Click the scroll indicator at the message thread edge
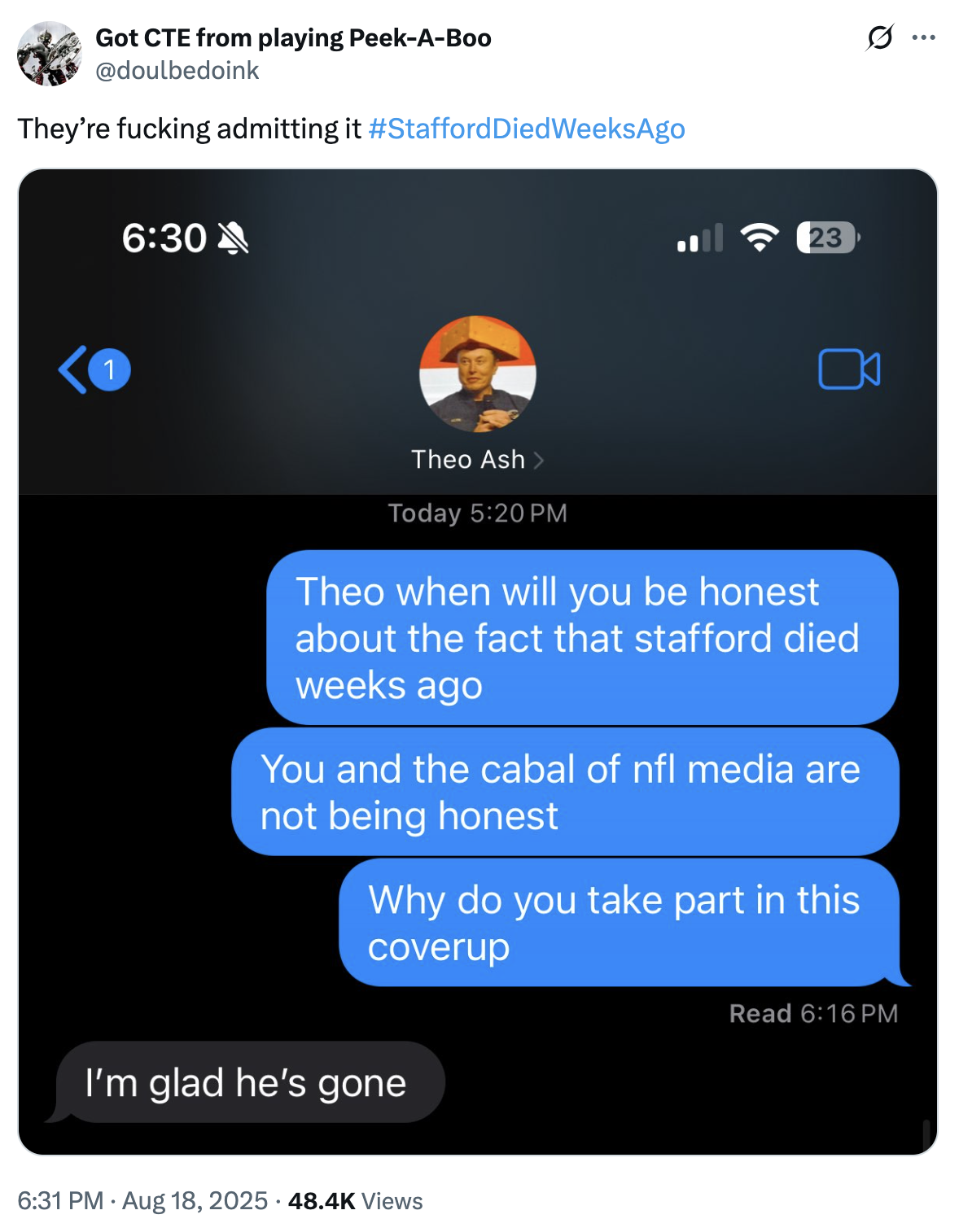Screen dimensions: 959x1232 tap(926, 1134)
